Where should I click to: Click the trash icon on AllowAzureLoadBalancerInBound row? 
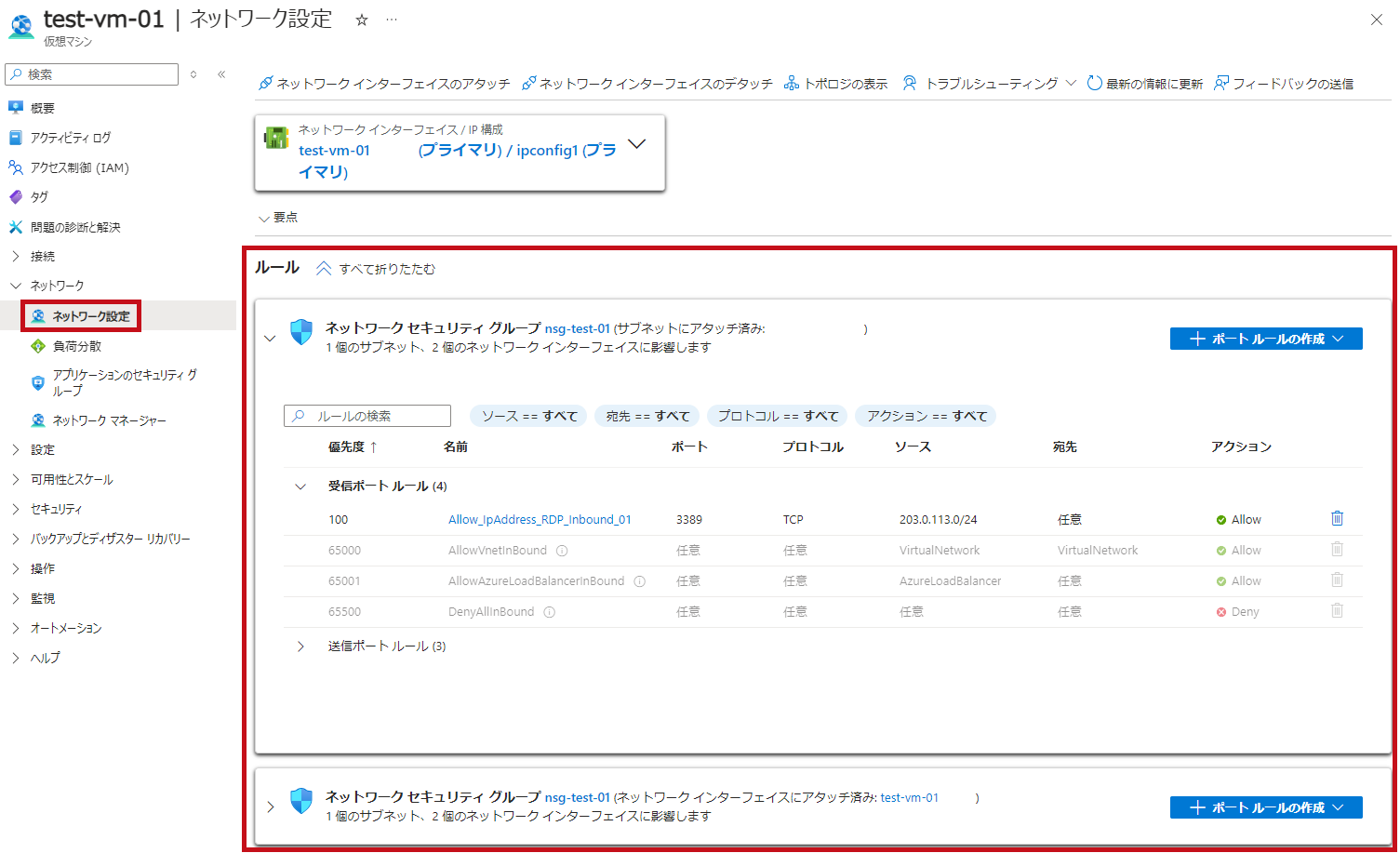click(1337, 580)
